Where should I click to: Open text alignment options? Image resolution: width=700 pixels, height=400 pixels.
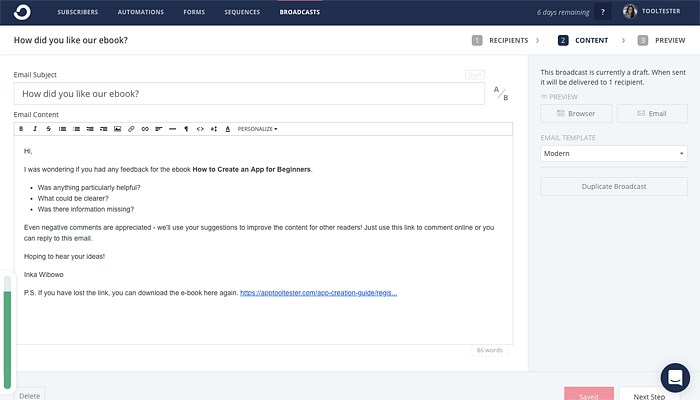158,129
